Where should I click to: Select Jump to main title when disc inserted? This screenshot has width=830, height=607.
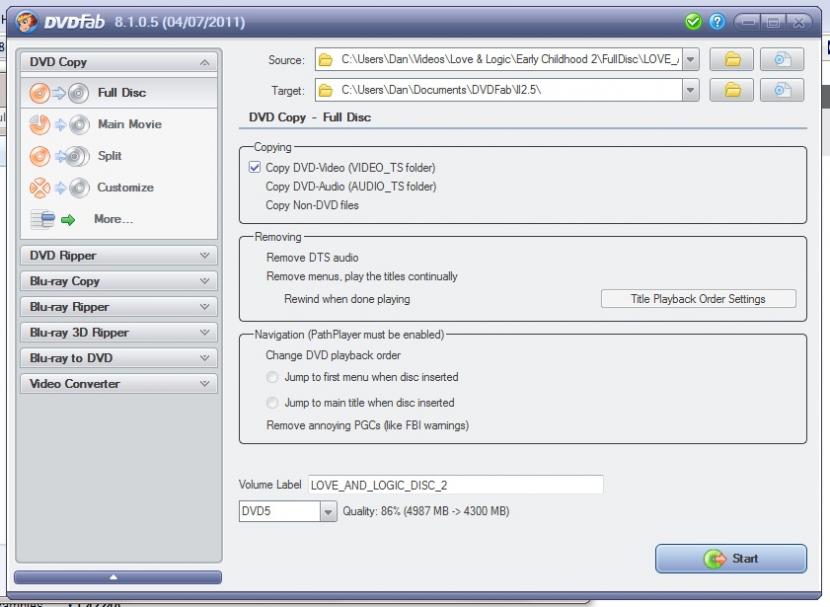click(272, 403)
